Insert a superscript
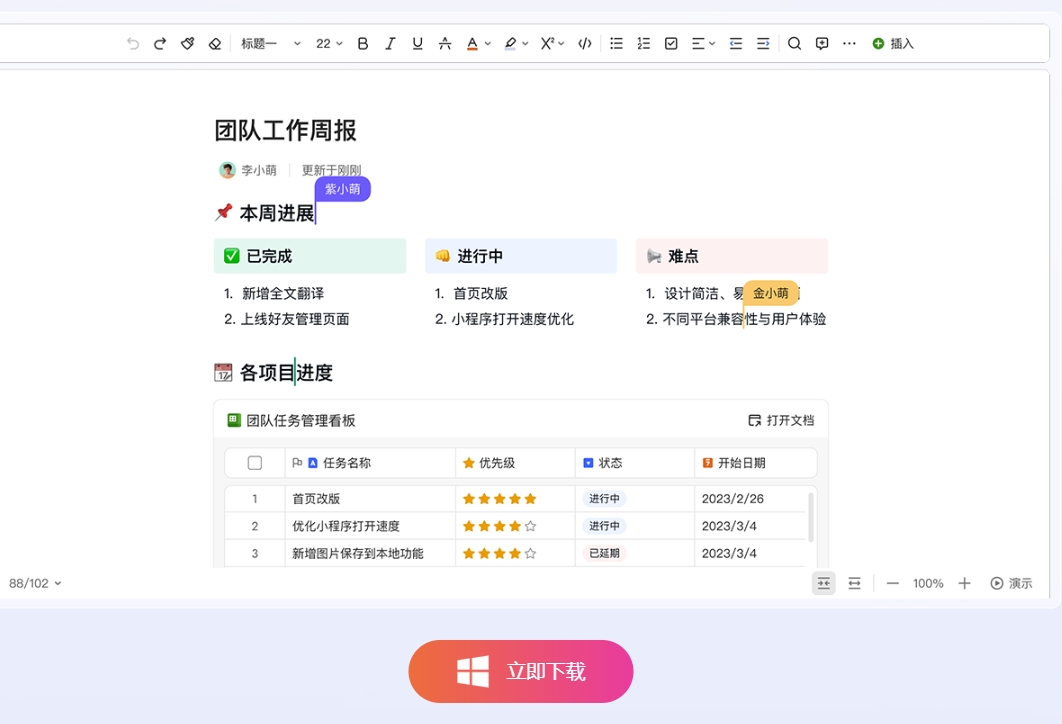The image size is (1062, 724). [548, 43]
